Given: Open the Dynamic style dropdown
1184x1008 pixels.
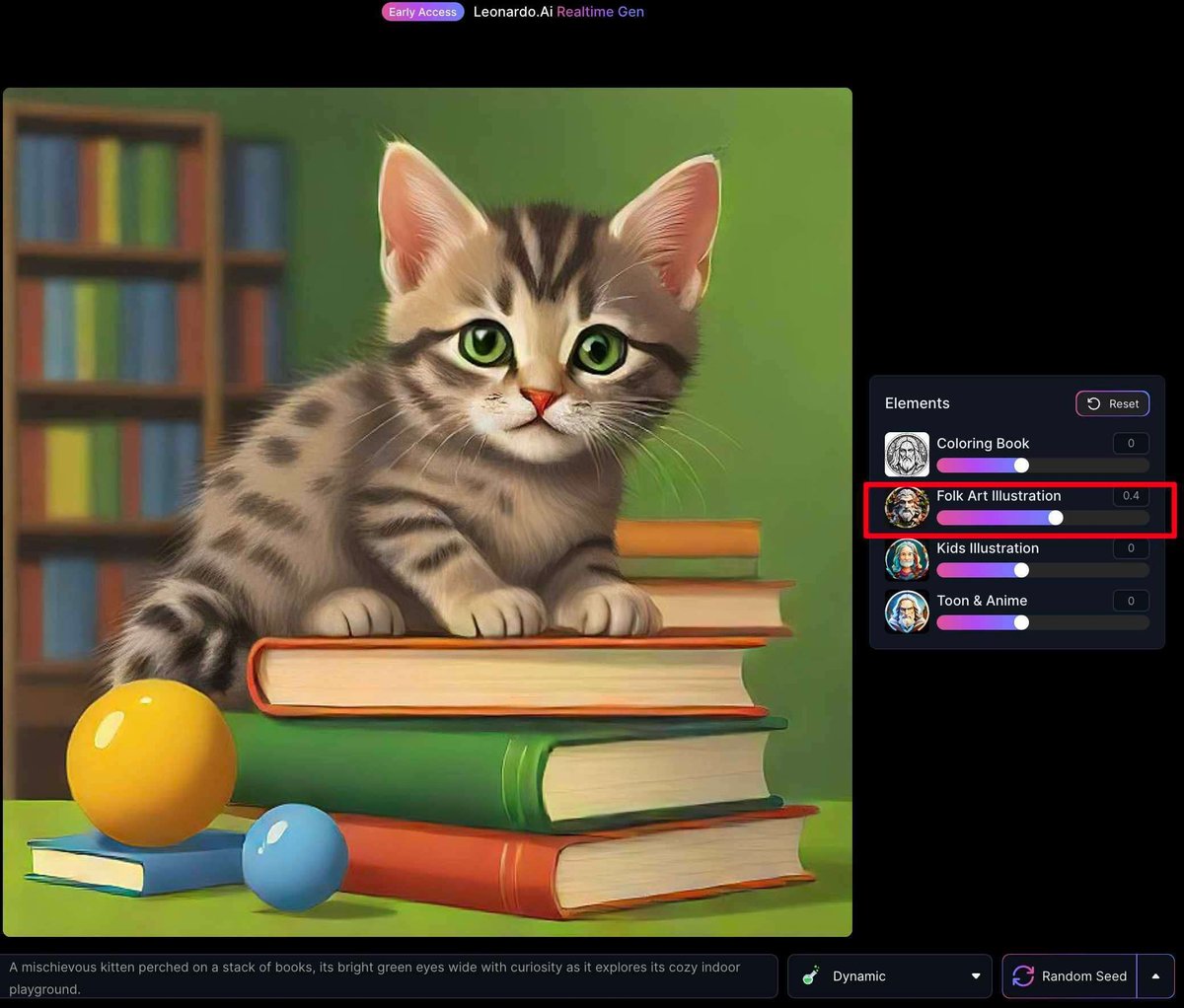Looking at the screenshot, I should tap(891, 976).
